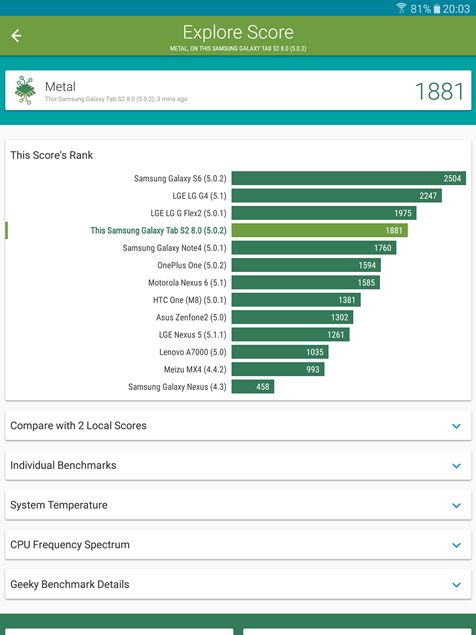Tap the 1975 score bar
Screen dimensions: 476x635
[x=324, y=213]
